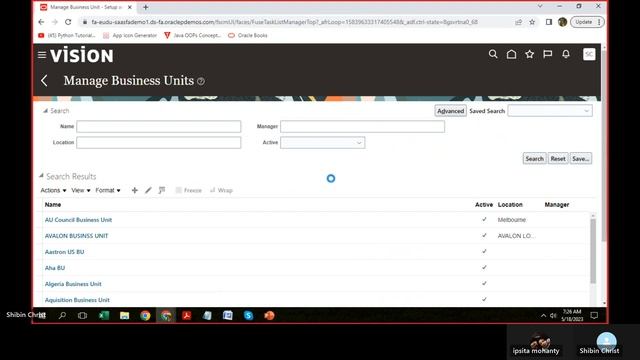
Task: Click the Melbourne location cell
Action: click(512, 220)
